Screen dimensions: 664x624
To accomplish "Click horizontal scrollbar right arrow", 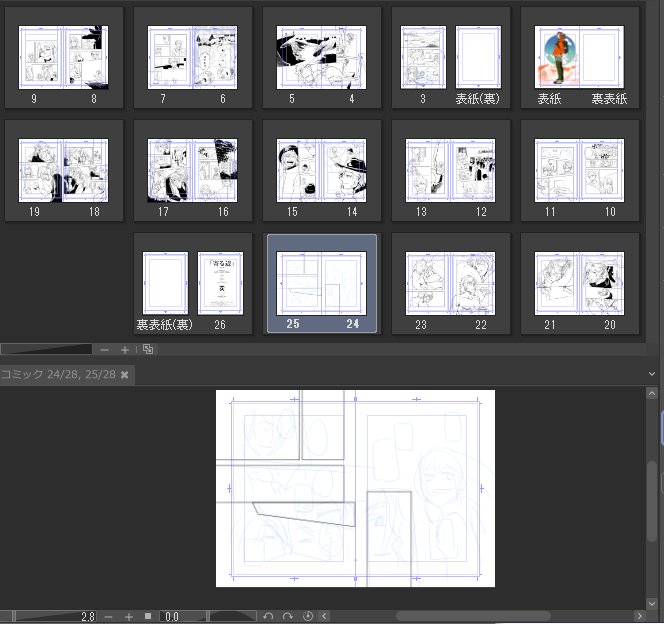I will coord(639,616).
